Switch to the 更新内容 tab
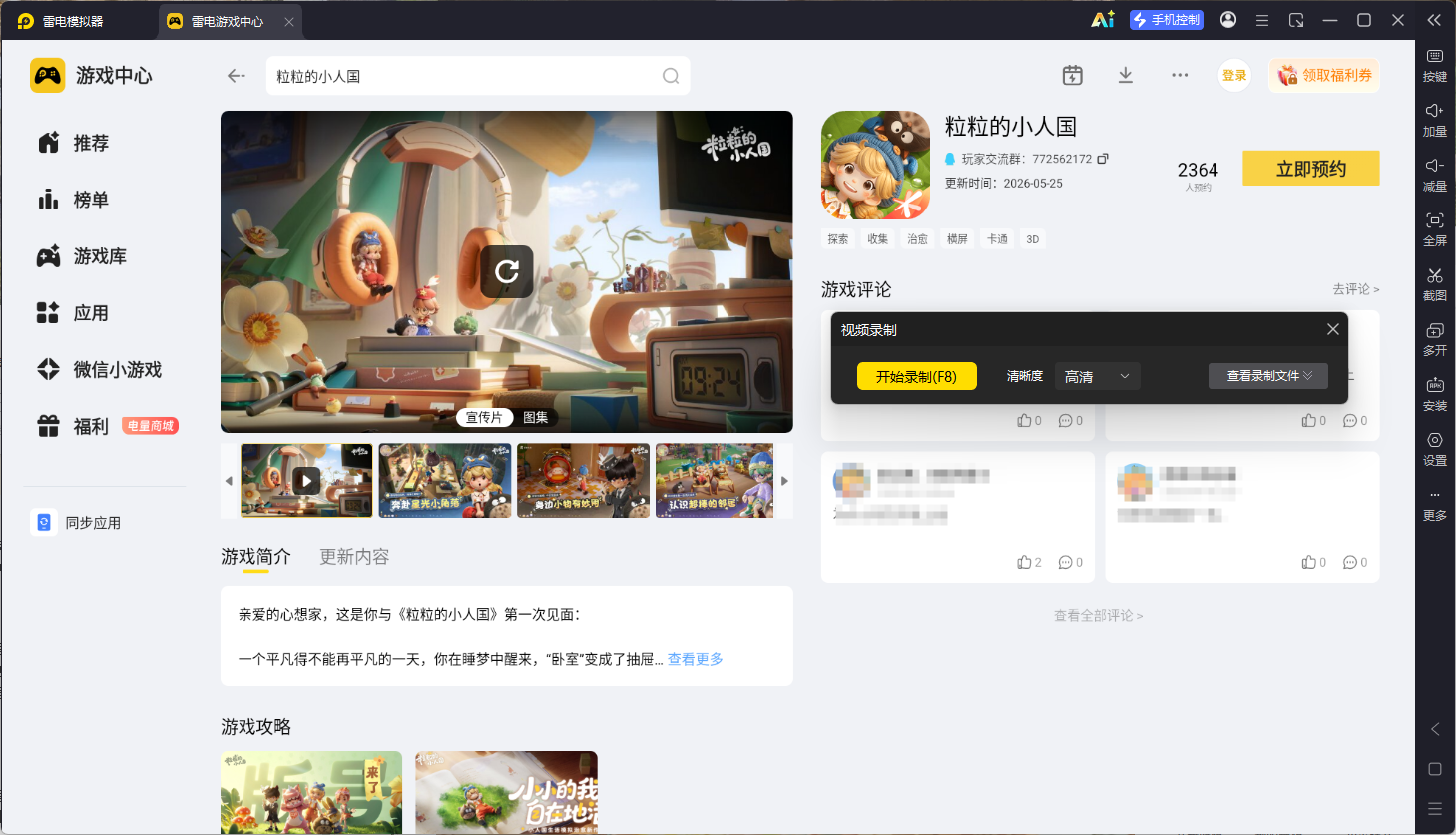 tap(354, 557)
